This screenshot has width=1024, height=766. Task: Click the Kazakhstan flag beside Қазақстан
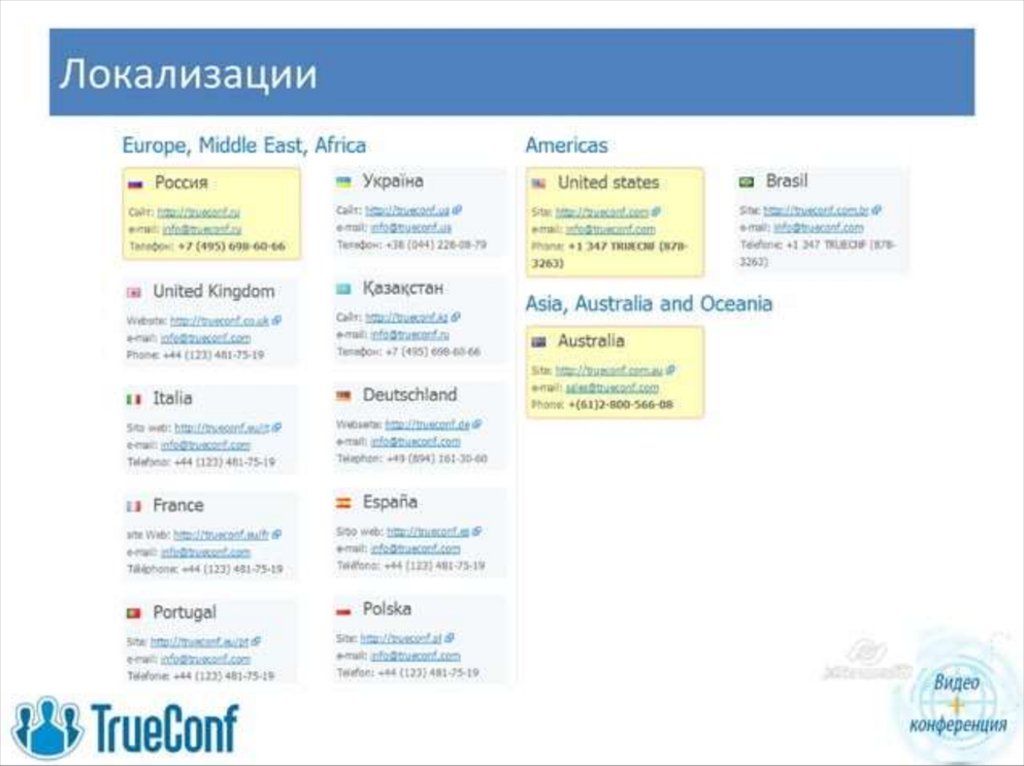point(344,289)
